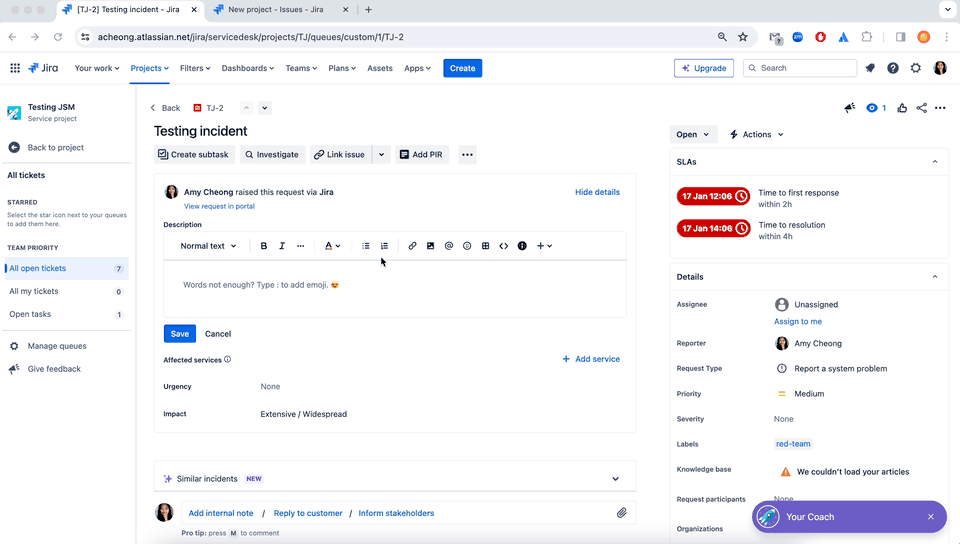Insert a code snippet
Image resolution: width=960 pixels, height=544 pixels.
click(504, 246)
